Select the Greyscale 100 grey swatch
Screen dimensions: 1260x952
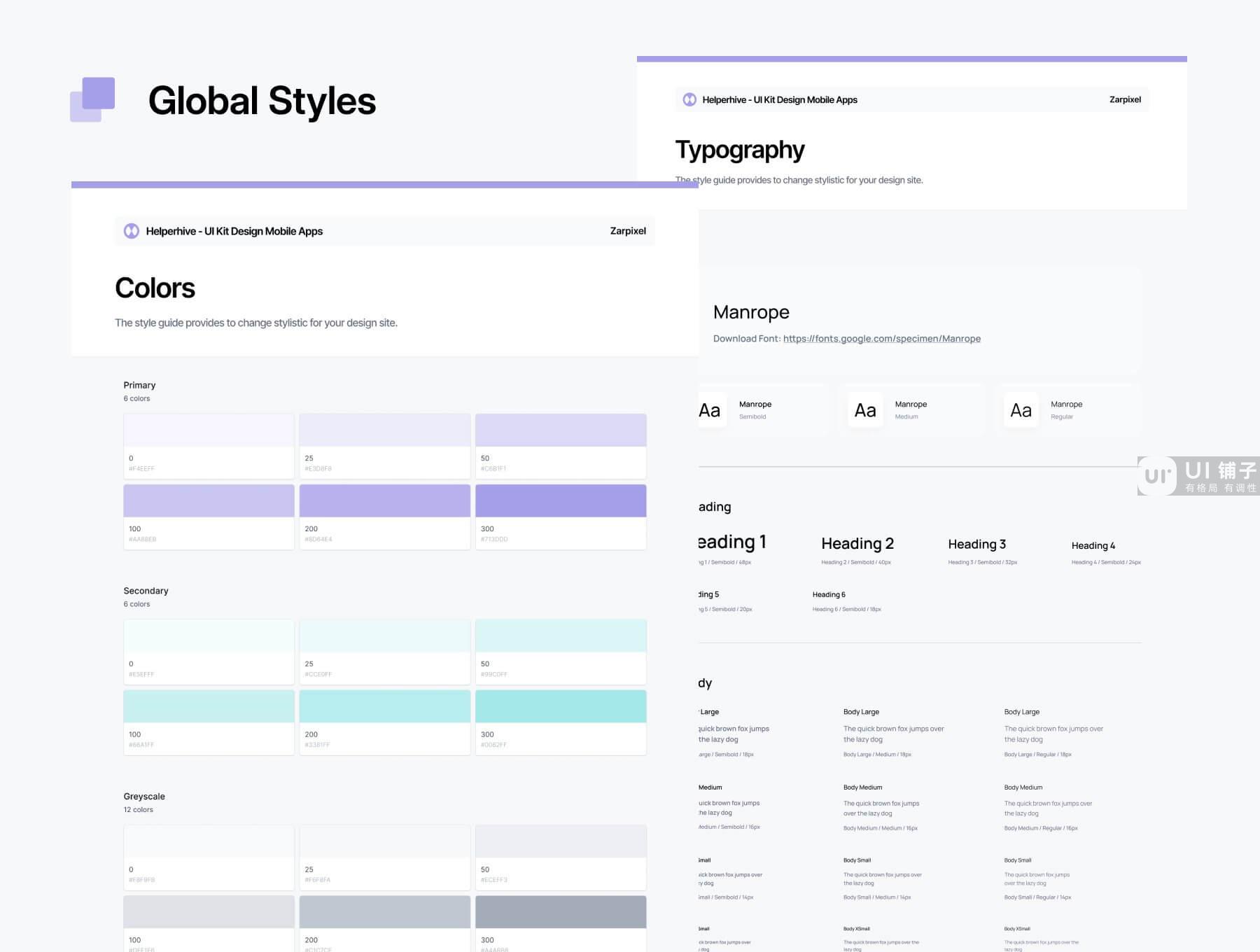pos(209,924)
